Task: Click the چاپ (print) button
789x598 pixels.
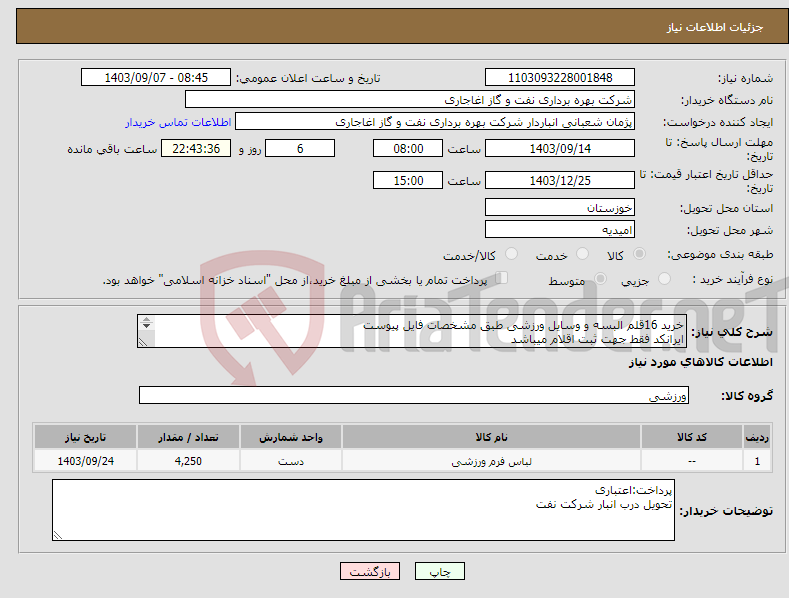Action: pos(439,571)
